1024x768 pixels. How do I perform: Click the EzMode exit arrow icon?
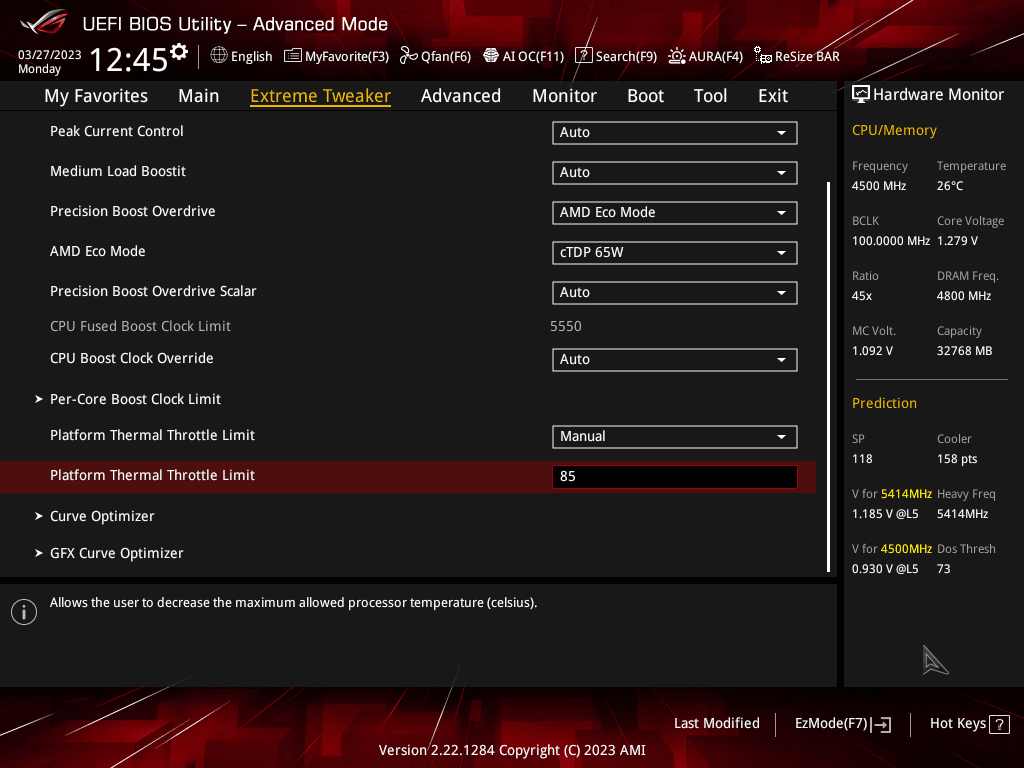click(x=881, y=724)
